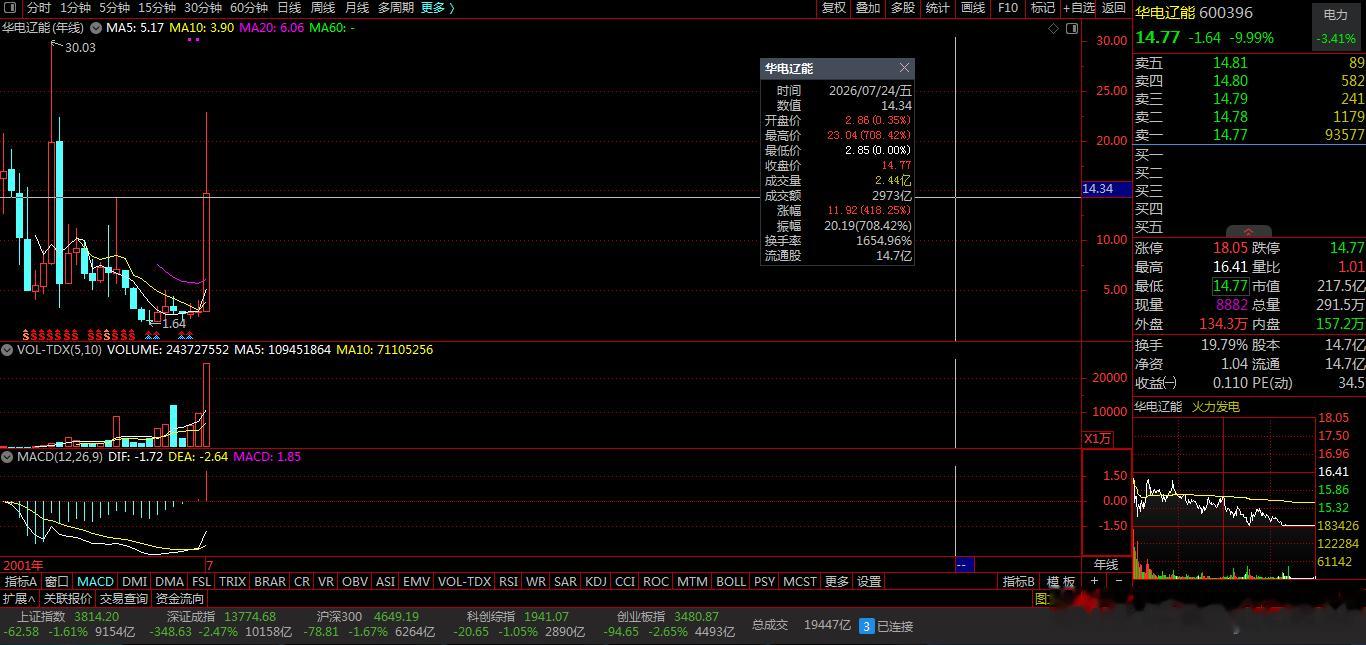The height and width of the screenshot is (645, 1366).
Task: Open 设置 indicator settings
Action: click(x=870, y=581)
